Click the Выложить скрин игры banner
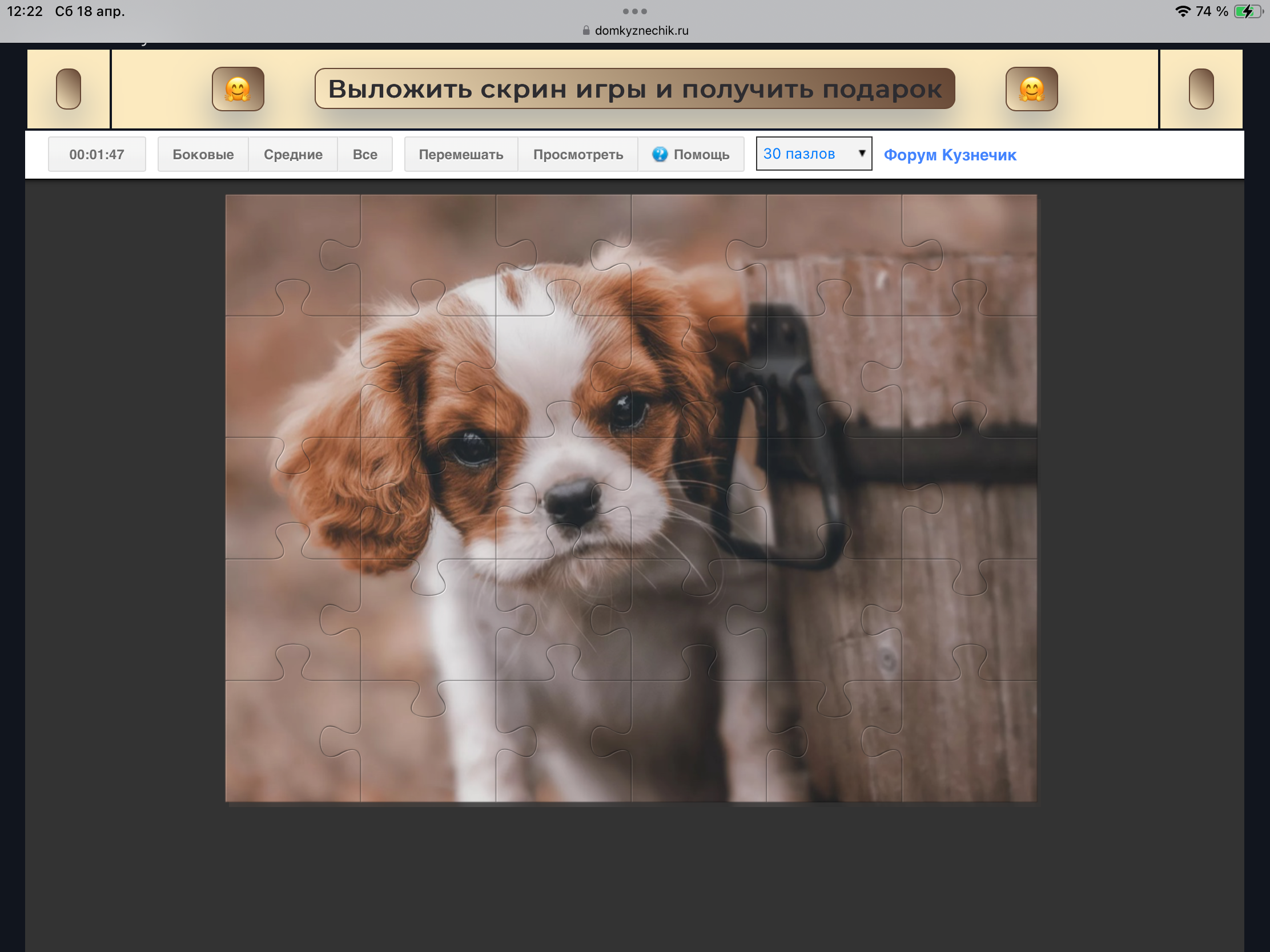Viewport: 1270px width, 952px height. click(x=634, y=88)
